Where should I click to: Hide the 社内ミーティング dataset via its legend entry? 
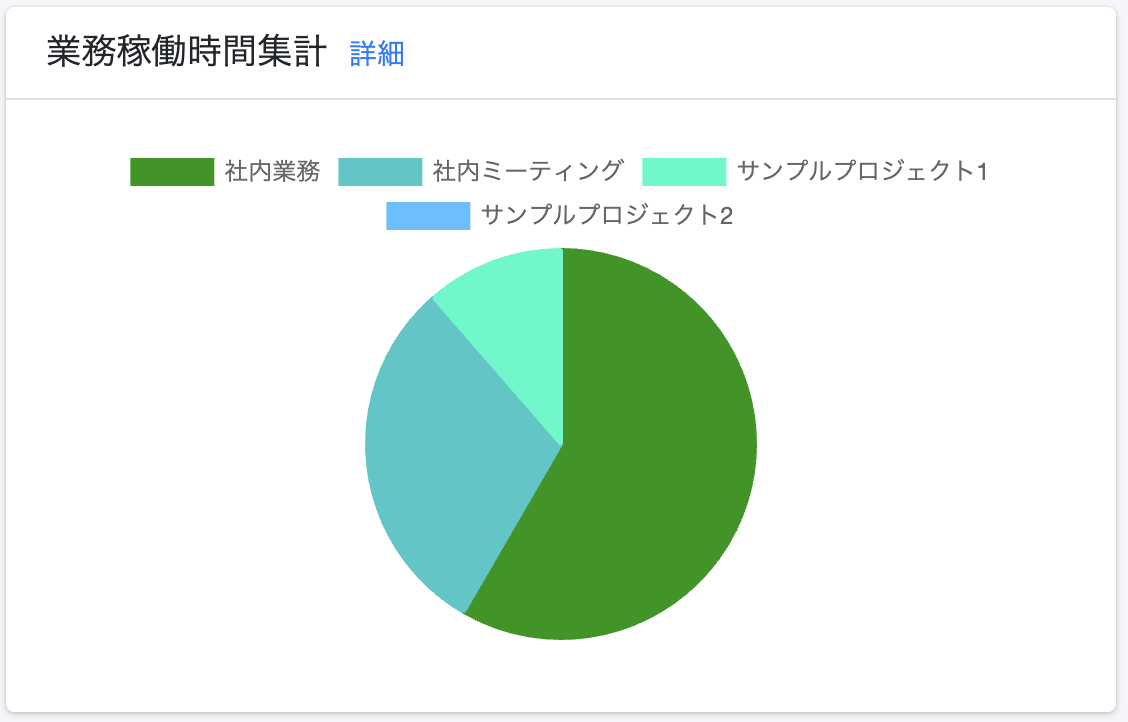click(x=481, y=172)
